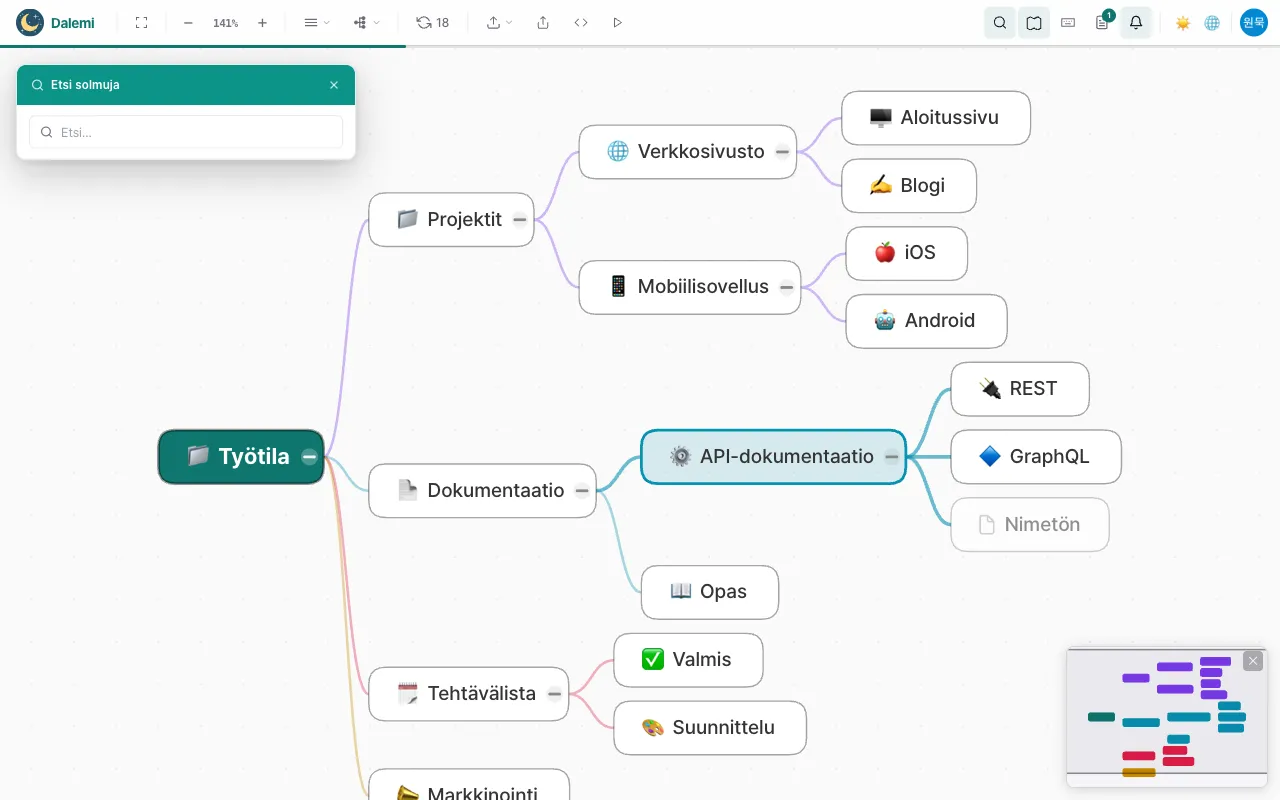Collapse the Dokumentaatio branch

coord(582,491)
